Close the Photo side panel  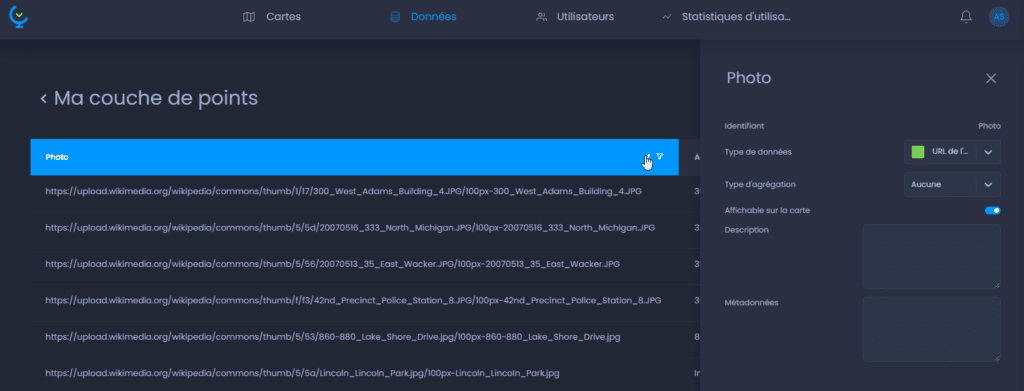click(991, 78)
